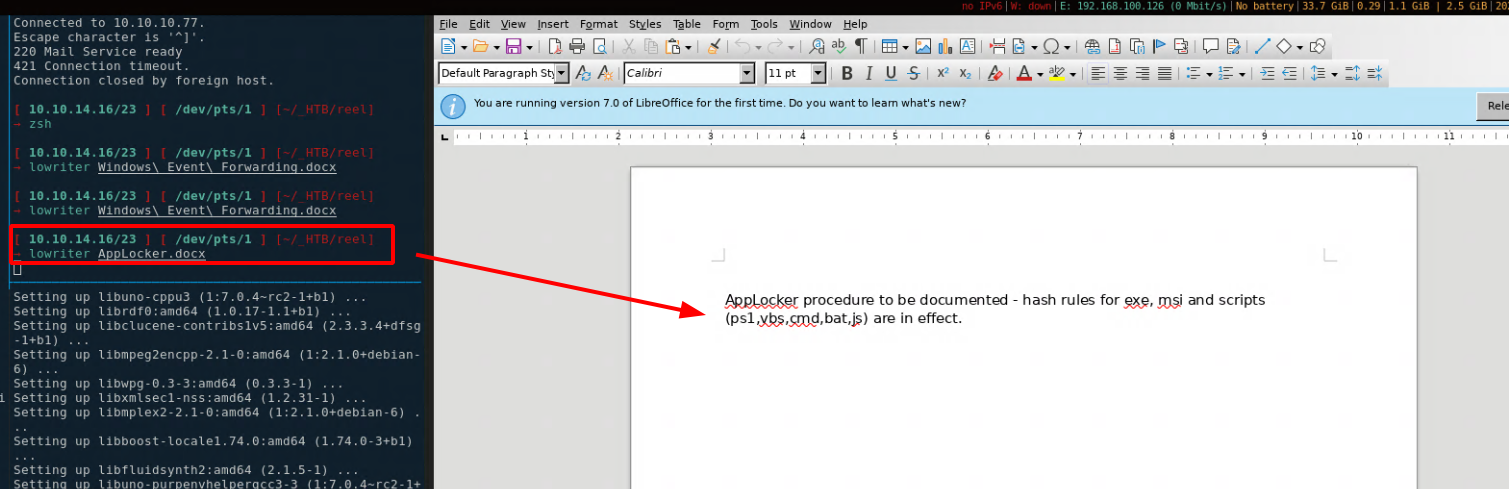The image size is (1509, 489).
Task: Click the Print icon
Action: [x=577, y=46]
